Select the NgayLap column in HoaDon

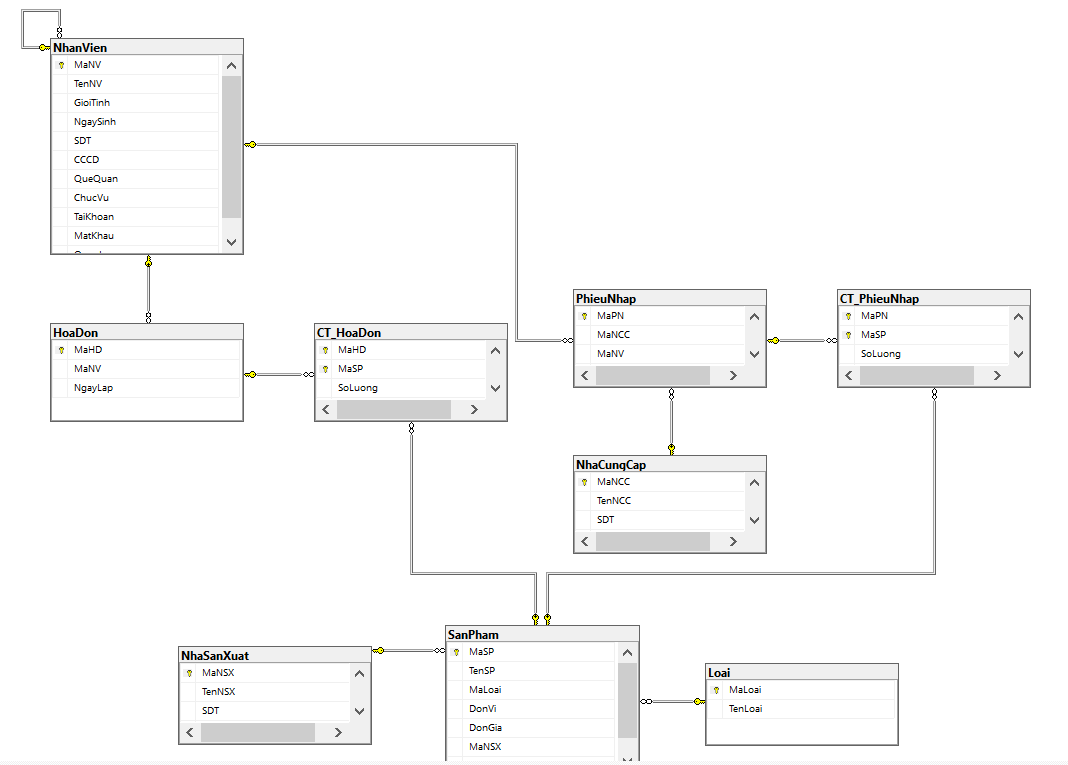point(146,388)
